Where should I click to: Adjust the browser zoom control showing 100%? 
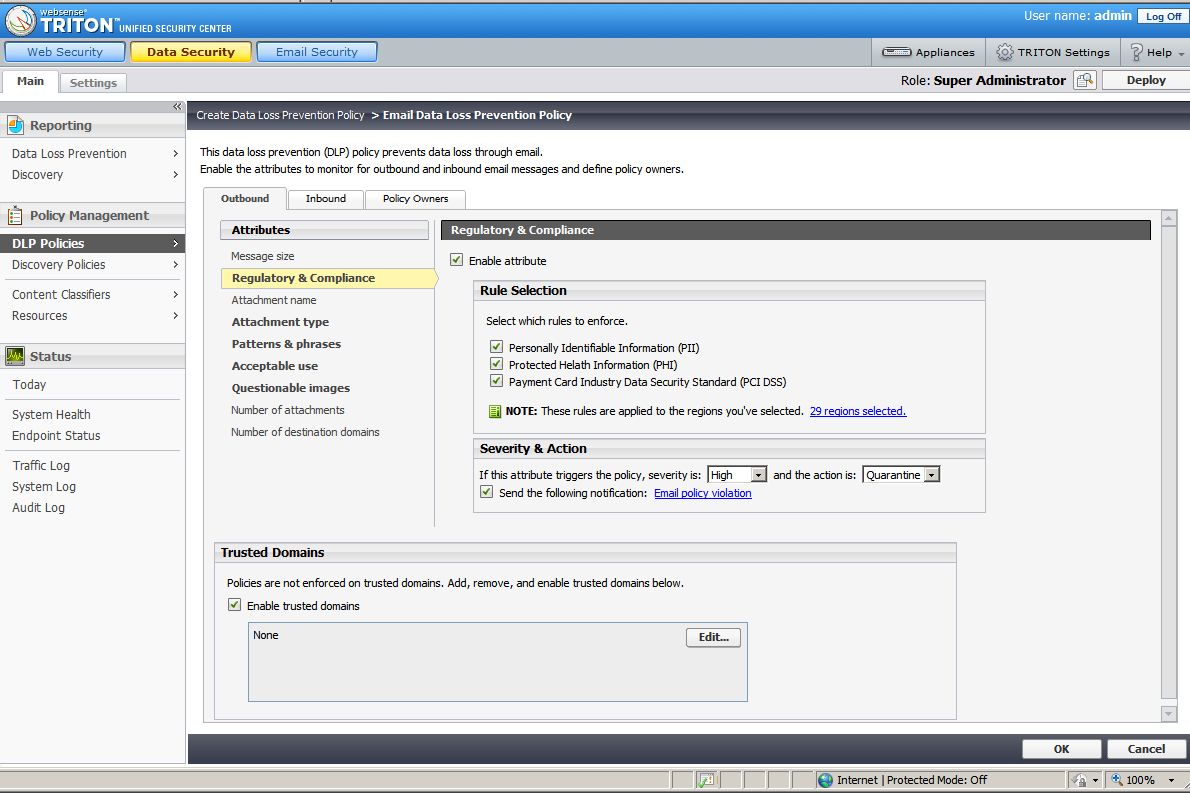coord(1141,779)
